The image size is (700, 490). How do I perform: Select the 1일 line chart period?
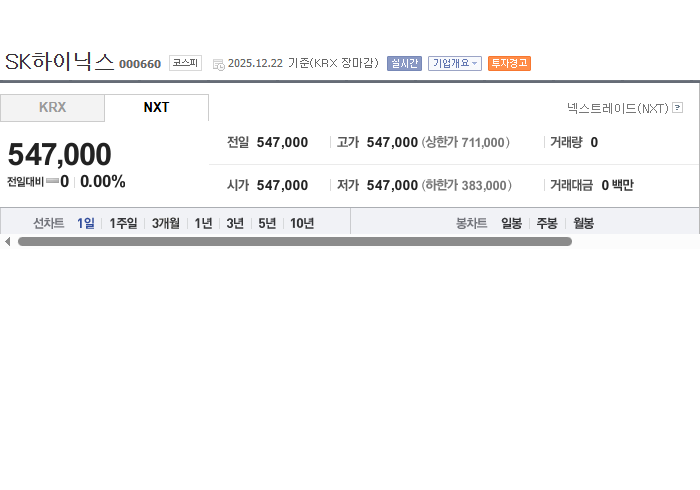click(x=86, y=223)
